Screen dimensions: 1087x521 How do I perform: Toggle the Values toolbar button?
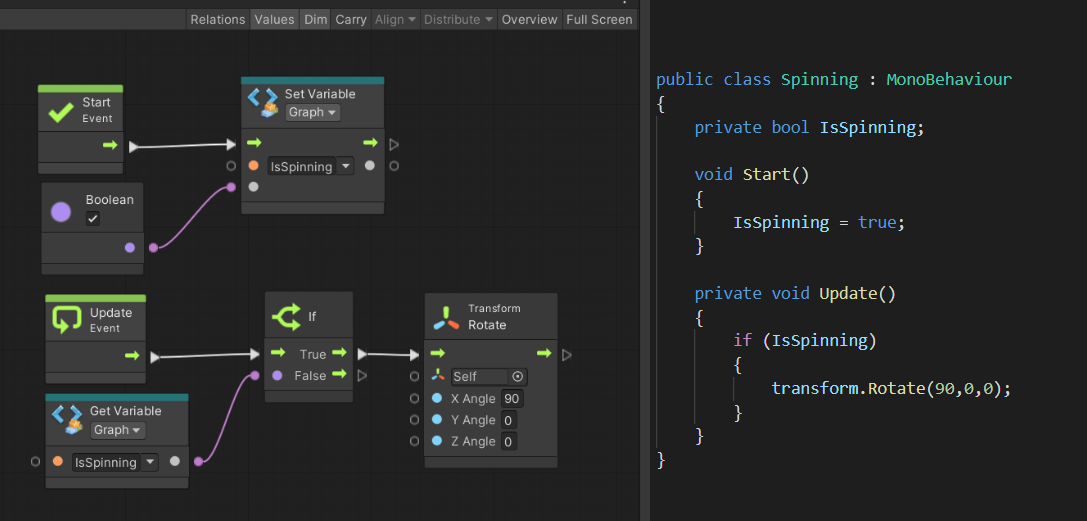click(x=274, y=19)
